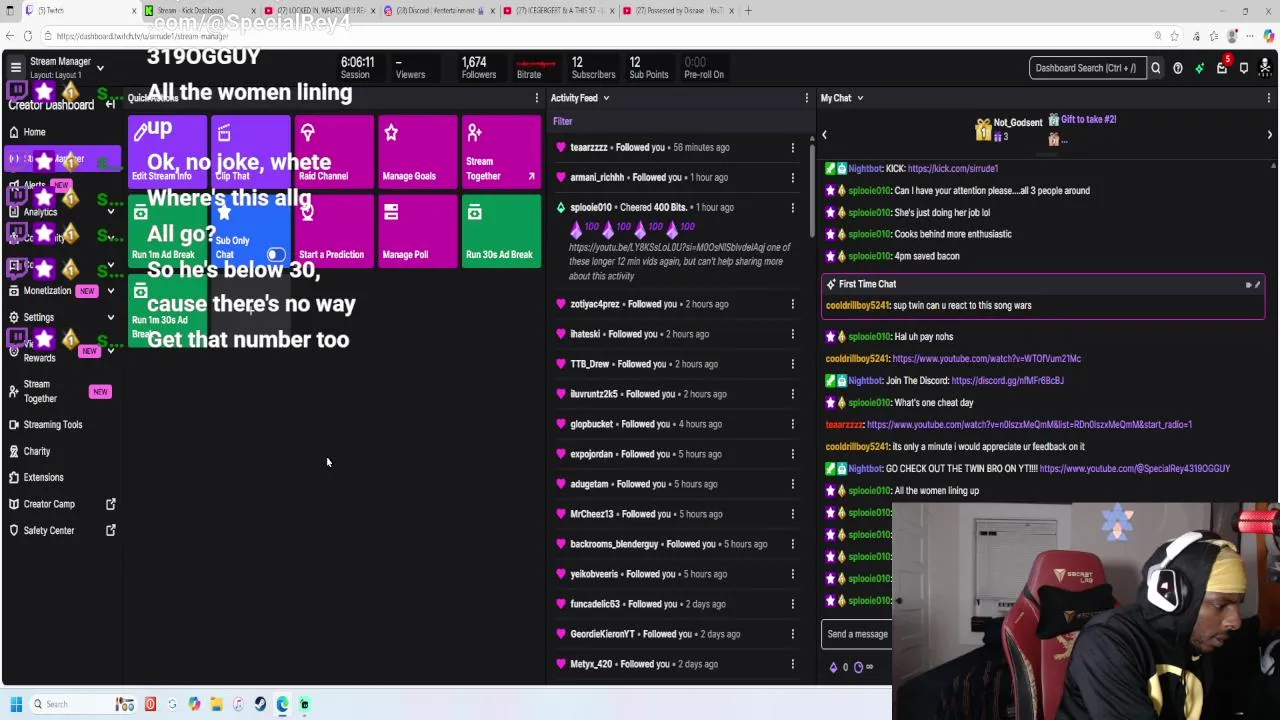The height and width of the screenshot is (720, 1280).
Task: Go to Home in sidebar
Action: (x=62, y=132)
